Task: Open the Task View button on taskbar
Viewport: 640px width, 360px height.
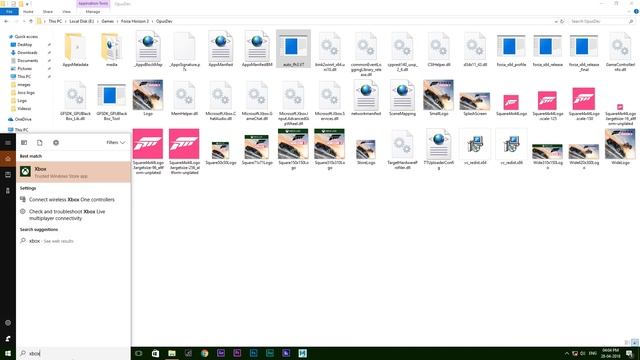Action: [x=139, y=353]
